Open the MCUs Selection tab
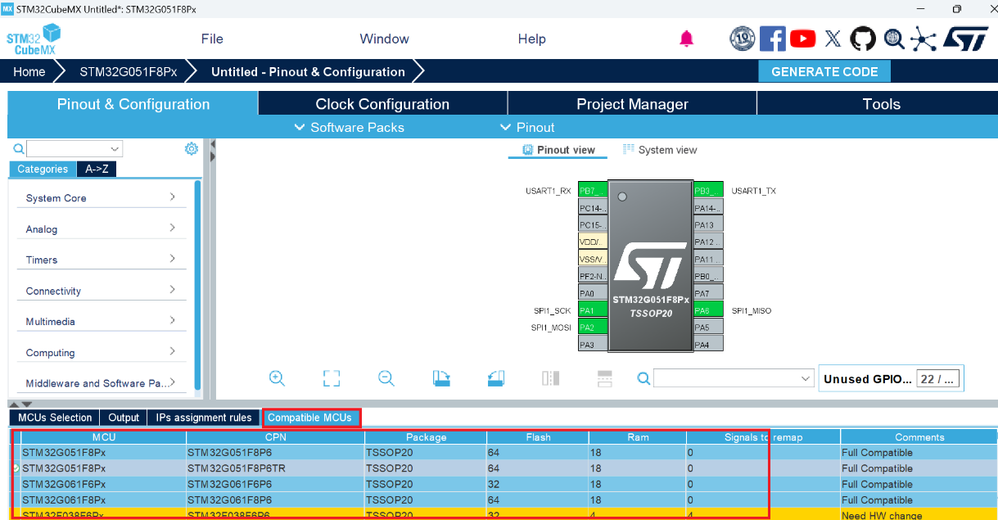Image resolution: width=998 pixels, height=520 pixels. pyautogui.click(x=55, y=418)
